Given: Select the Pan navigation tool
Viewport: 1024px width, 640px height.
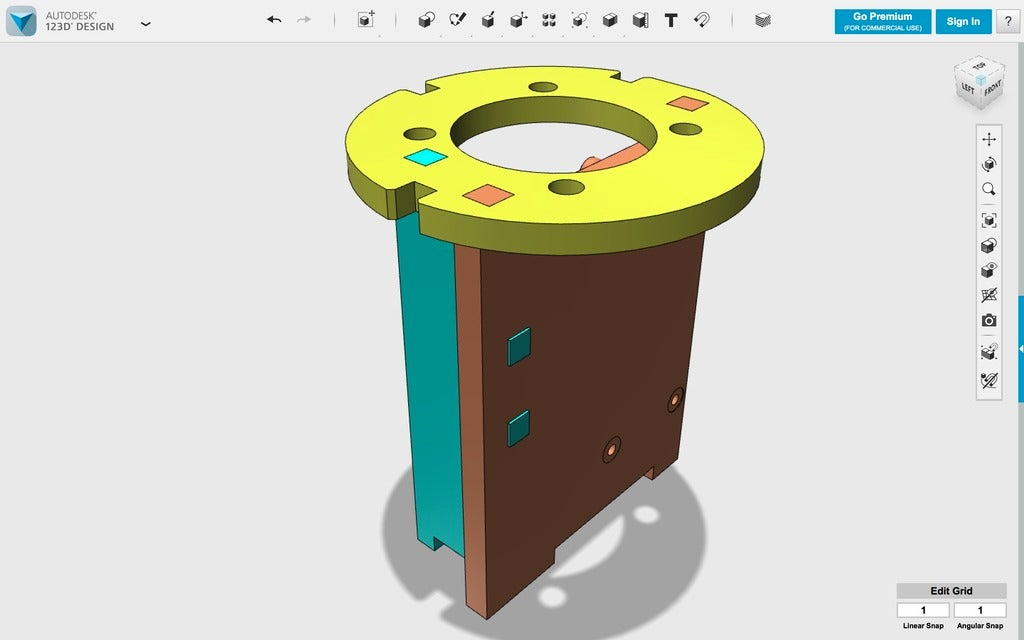Looking at the screenshot, I should pos(989,139).
